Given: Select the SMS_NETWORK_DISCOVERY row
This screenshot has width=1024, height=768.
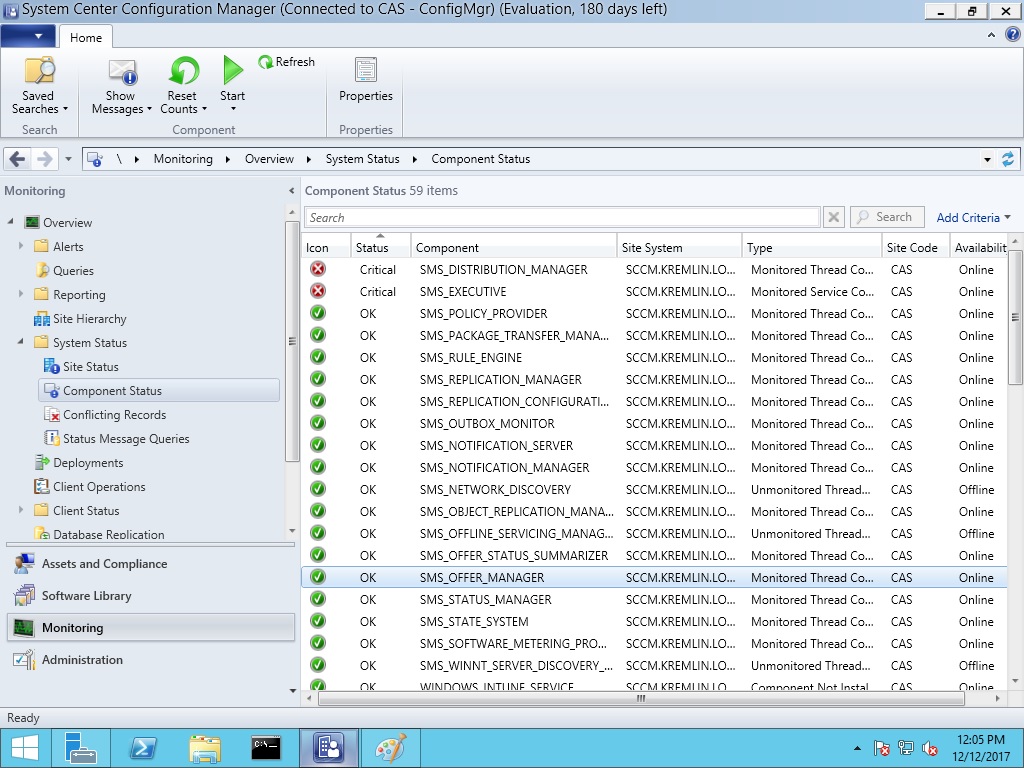Looking at the screenshot, I should coord(654,489).
